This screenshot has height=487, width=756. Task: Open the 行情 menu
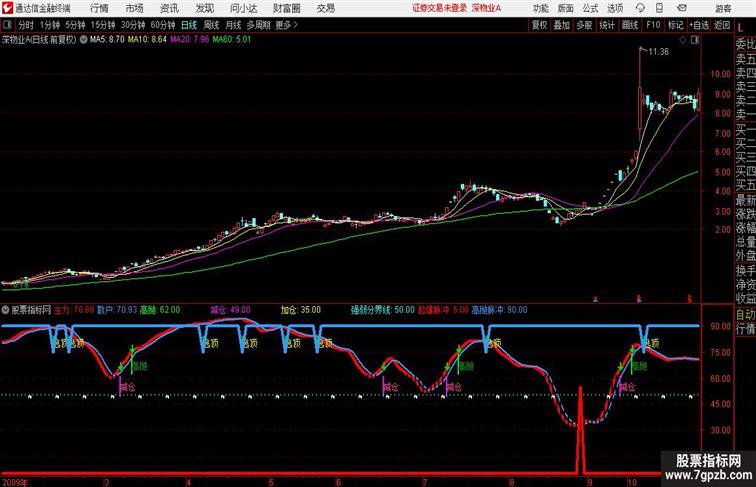pos(100,8)
